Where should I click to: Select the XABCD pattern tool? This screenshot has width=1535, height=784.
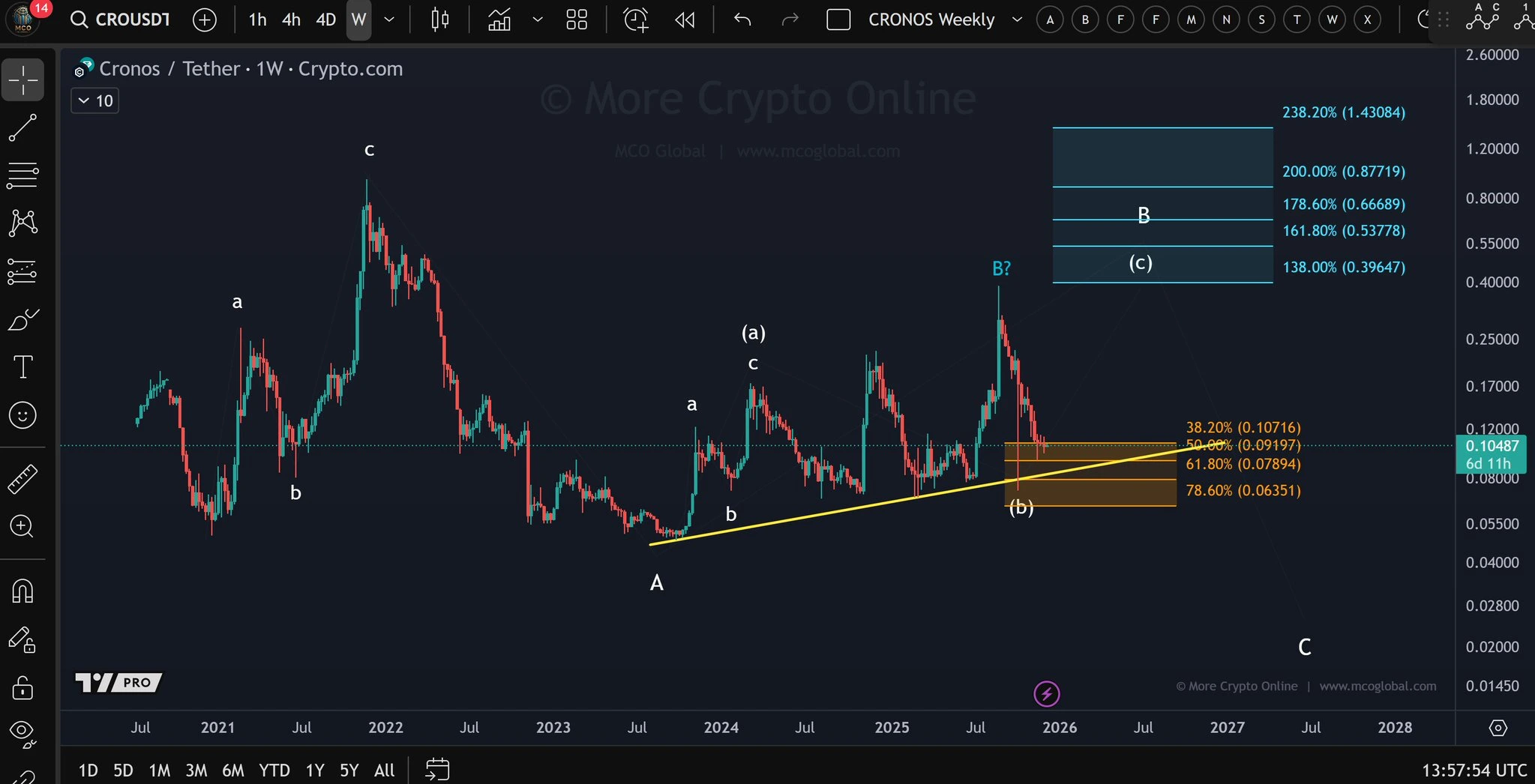click(x=23, y=223)
